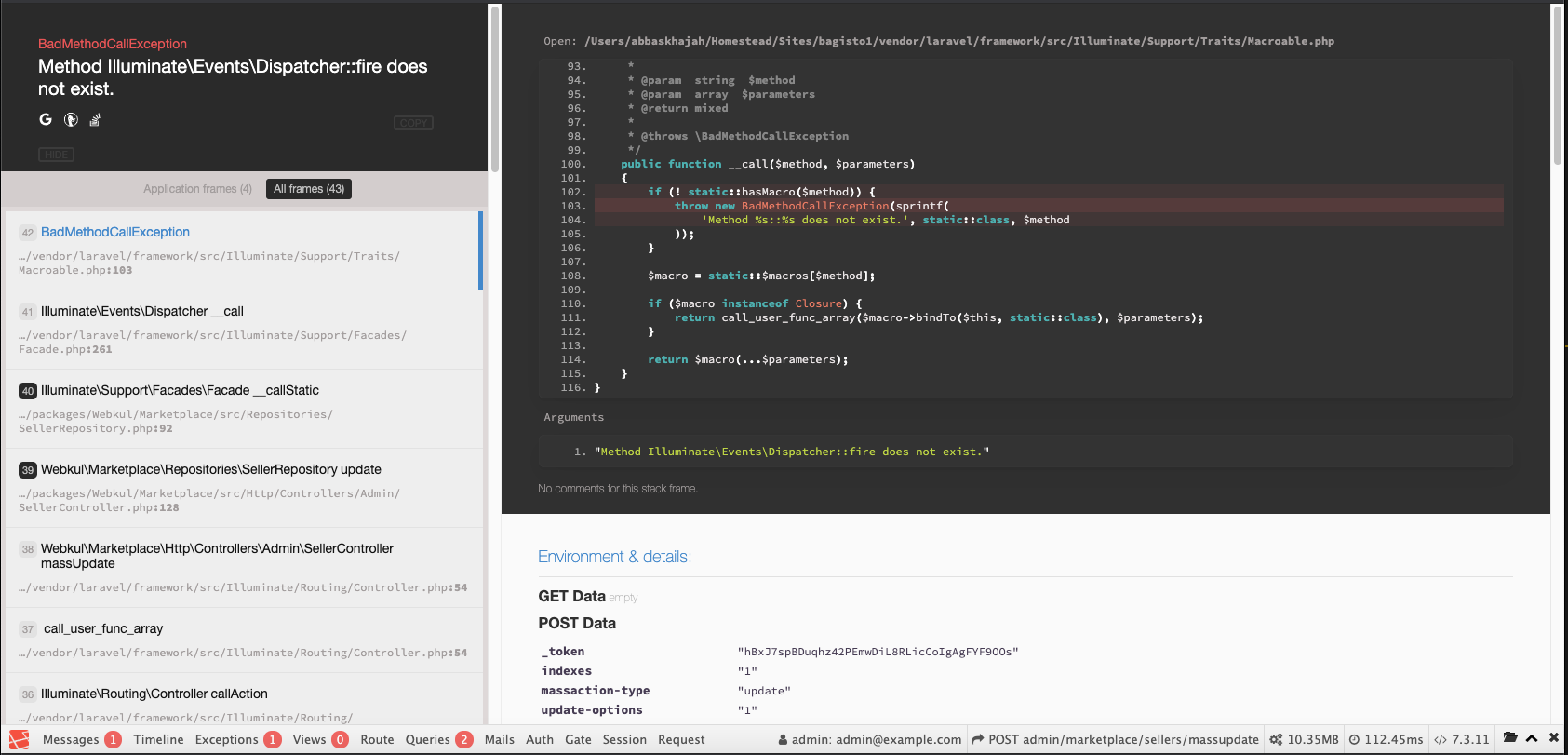Click the indexes key in POST Data
Viewport: 1568px width, 755px height.
pyautogui.click(x=567, y=671)
